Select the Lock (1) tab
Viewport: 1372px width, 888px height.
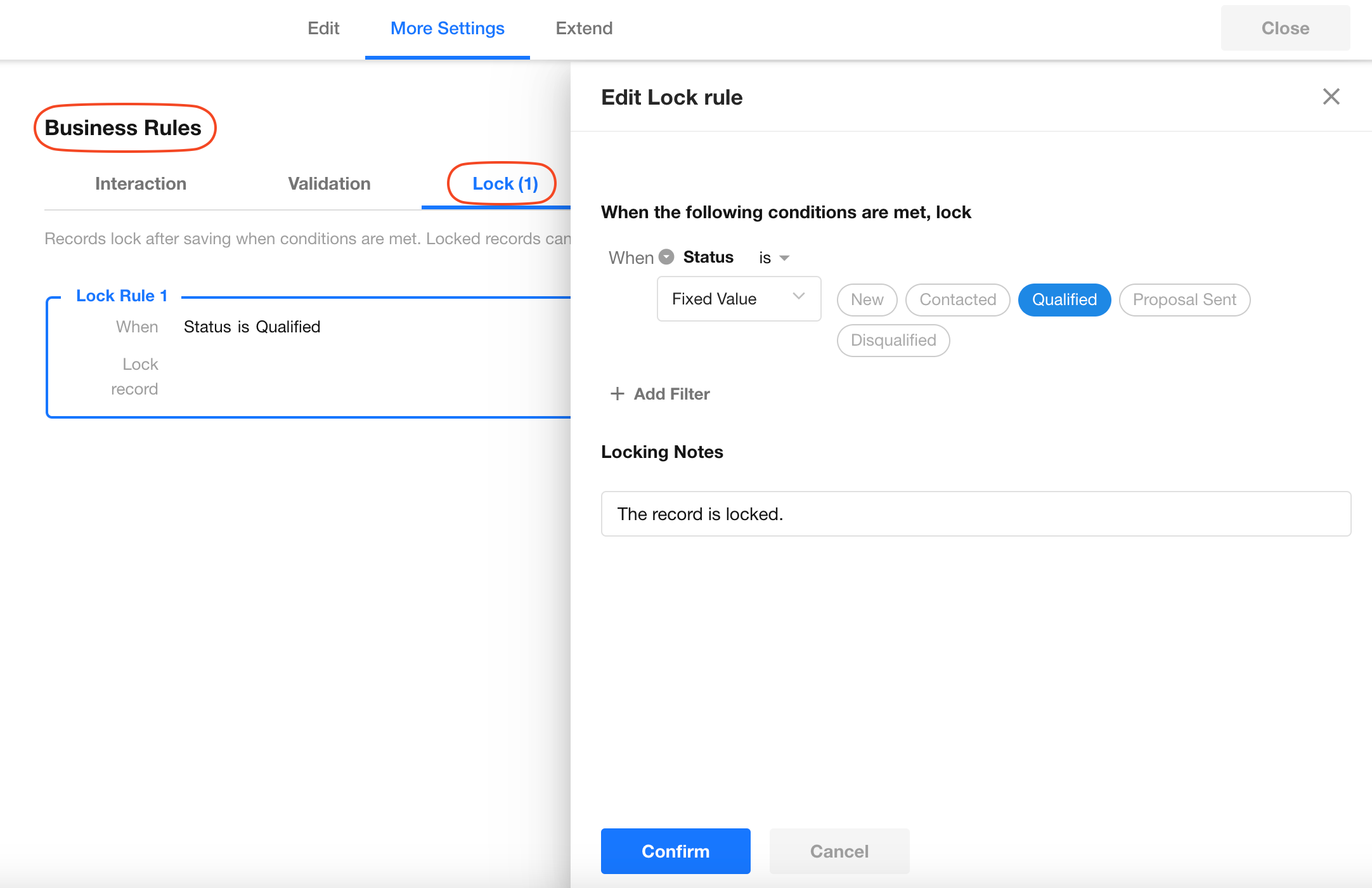[x=505, y=184]
